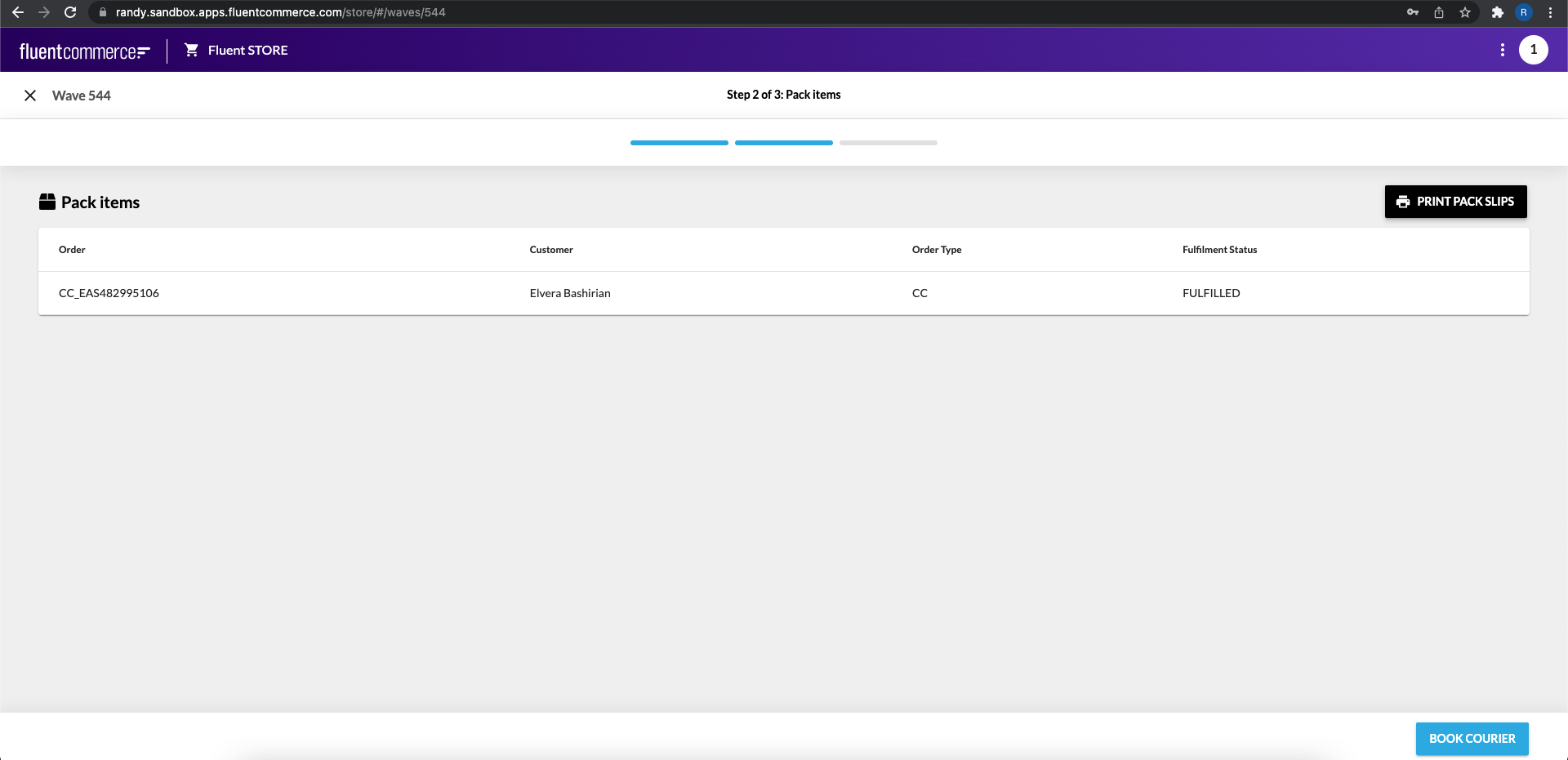Click the Fluent STORE shopping cart icon
The height and width of the screenshot is (760, 1568).
coord(191,50)
